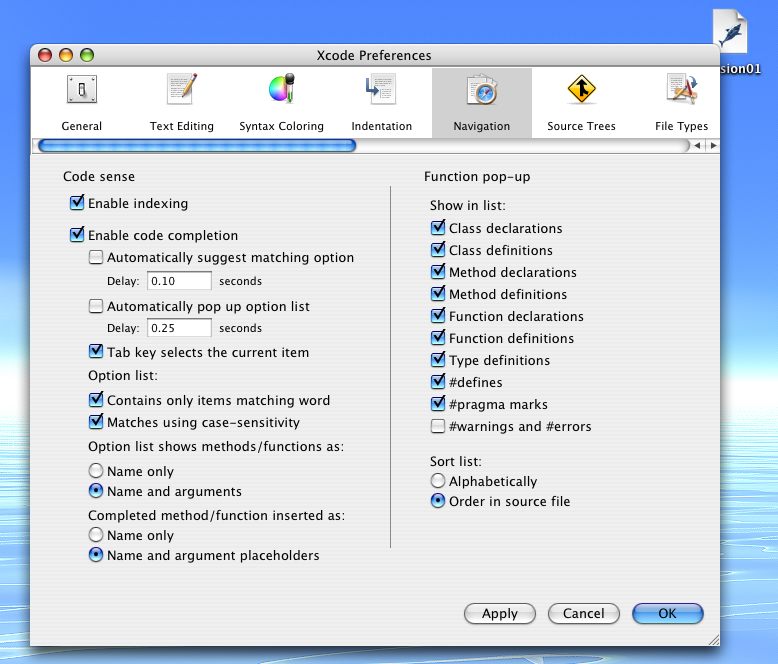Toggle Function definitions checkbox
778x664 pixels.
click(x=438, y=338)
